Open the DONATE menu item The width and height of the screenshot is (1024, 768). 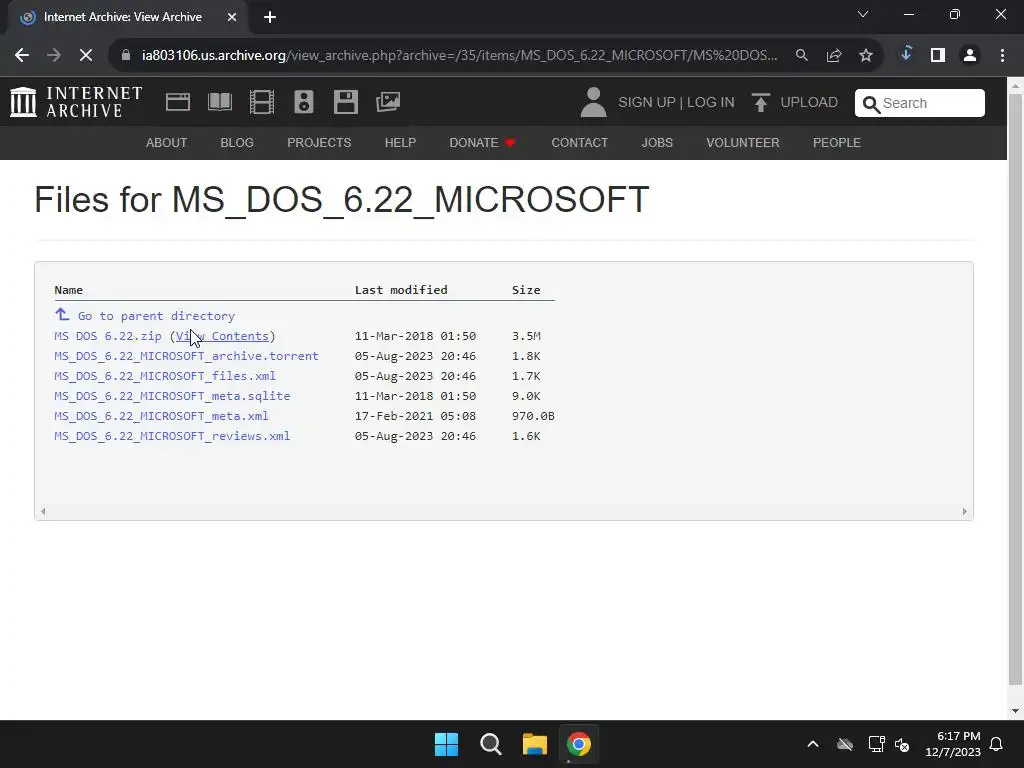click(x=482, y=143)
